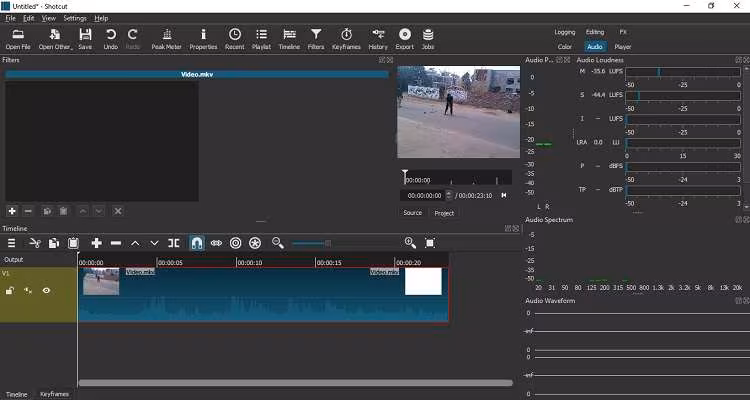Viewport: 750px width, 400px height.
Task: Toggle timeline snapping magnet
Action: tap(196, 243)
